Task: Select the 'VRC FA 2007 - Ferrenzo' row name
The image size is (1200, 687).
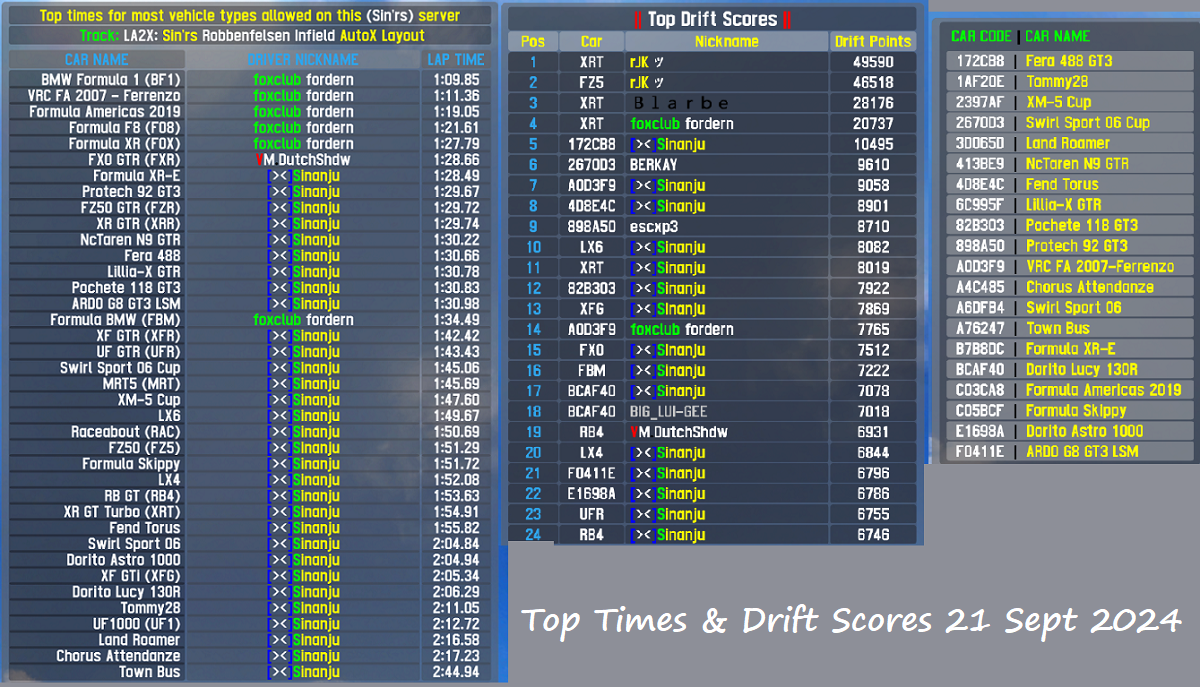Action: click(104, 96)
